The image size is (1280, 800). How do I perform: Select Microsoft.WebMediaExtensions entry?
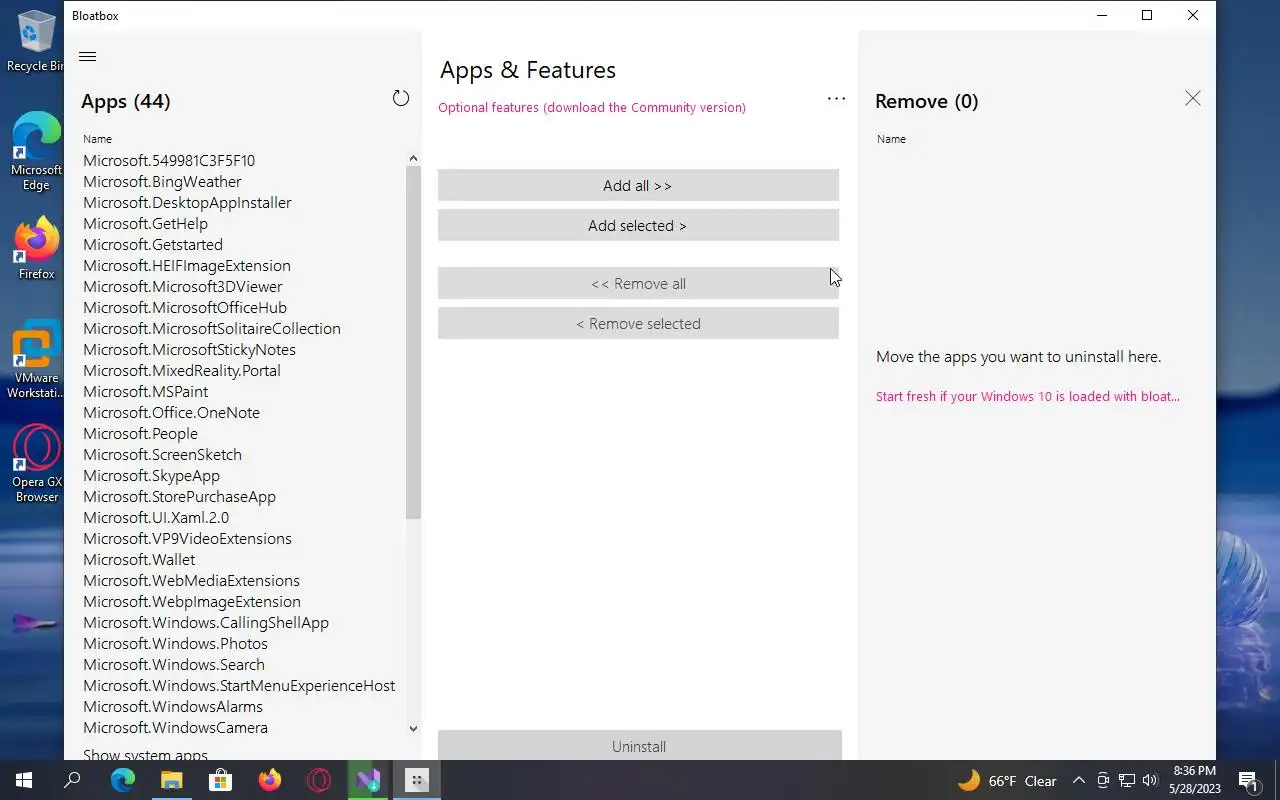[191, 580]
